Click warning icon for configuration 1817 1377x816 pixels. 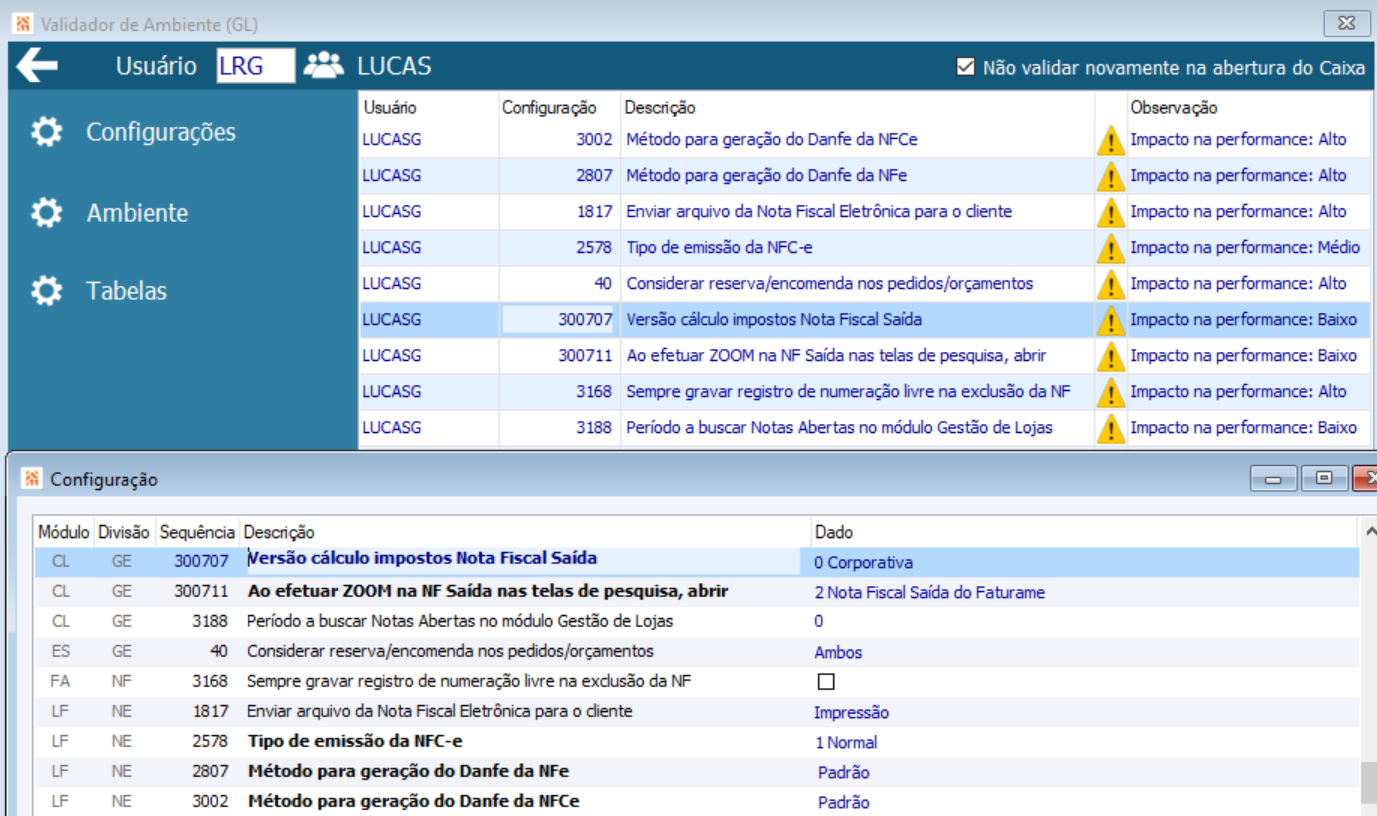(x=1110, y=213)
